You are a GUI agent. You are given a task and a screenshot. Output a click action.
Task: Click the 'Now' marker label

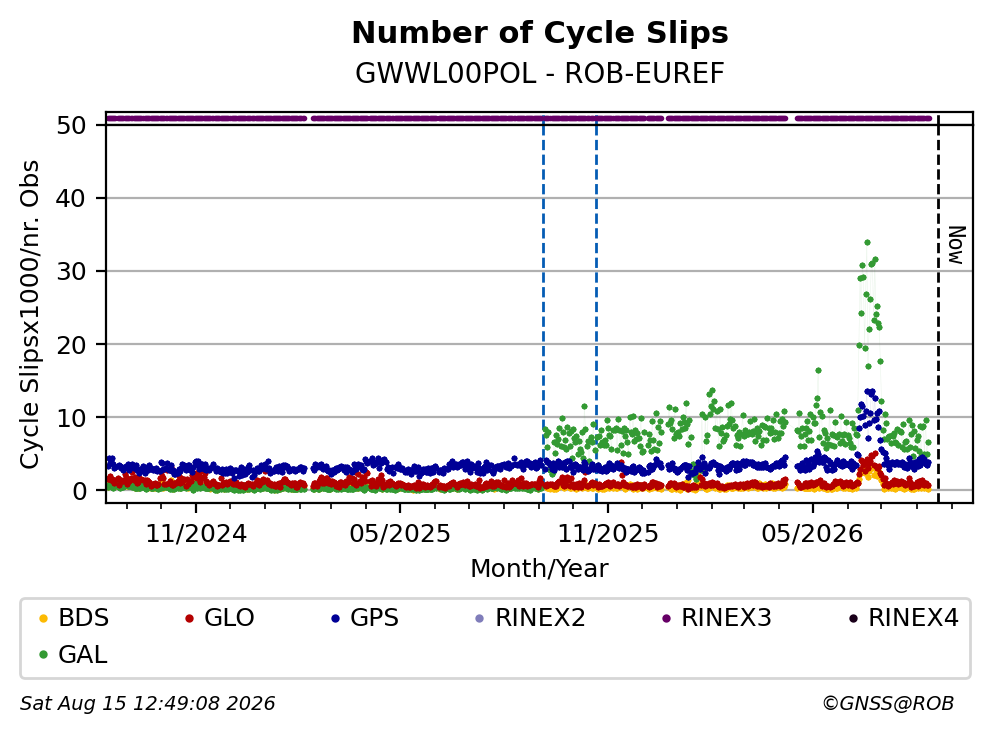[x=957, y=246]
